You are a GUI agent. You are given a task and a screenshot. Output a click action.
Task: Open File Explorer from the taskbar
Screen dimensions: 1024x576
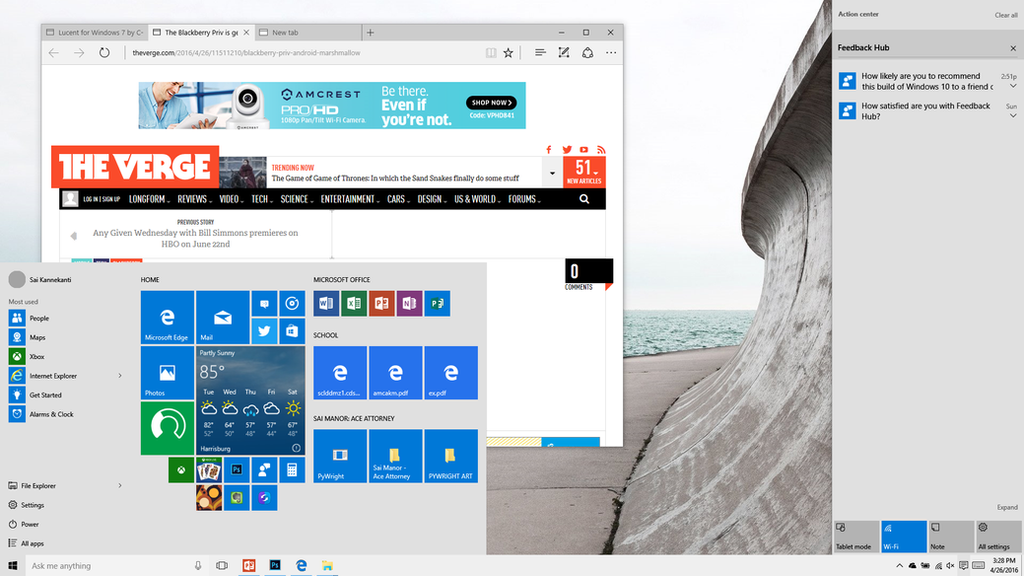[x=327, y=566]
